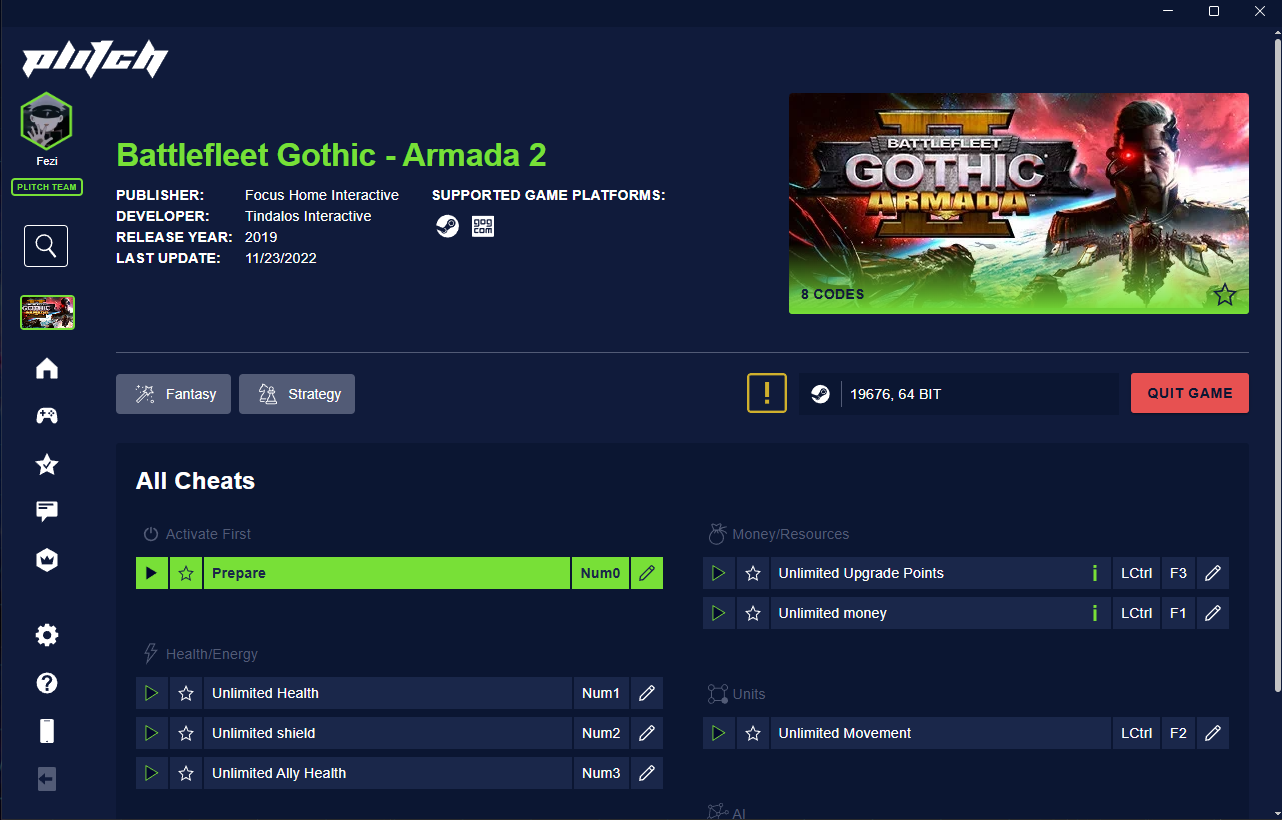Click the F1 hotkey label
The width and height of the screenshot is (1282, 820).
coord(1178,613)
